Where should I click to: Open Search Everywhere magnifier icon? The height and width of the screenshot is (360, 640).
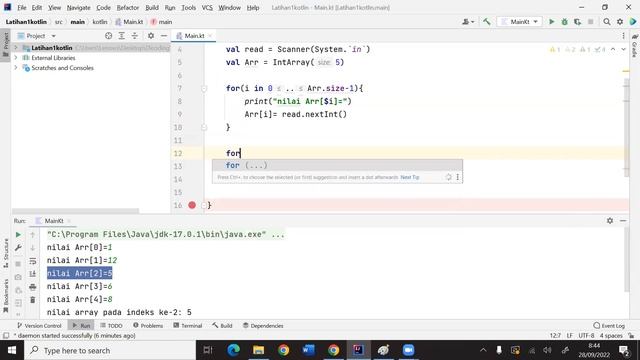tap(607, 22)
